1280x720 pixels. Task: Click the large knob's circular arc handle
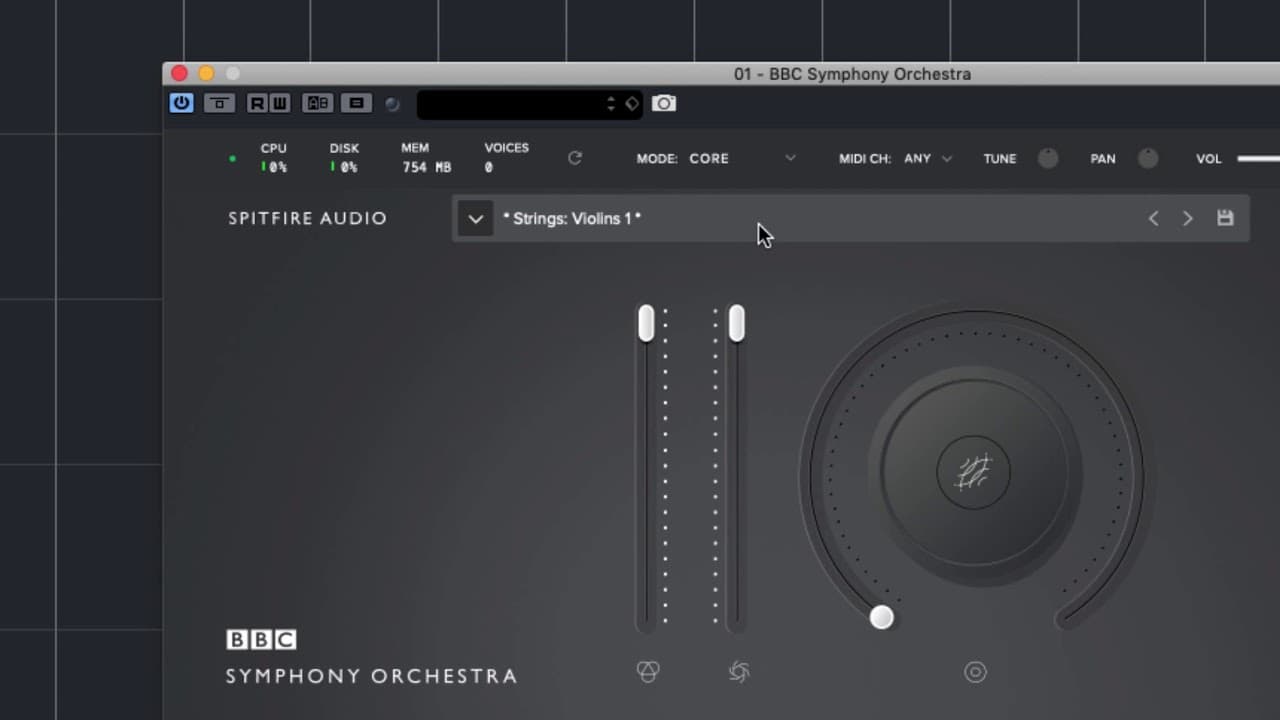click(881, 617)
